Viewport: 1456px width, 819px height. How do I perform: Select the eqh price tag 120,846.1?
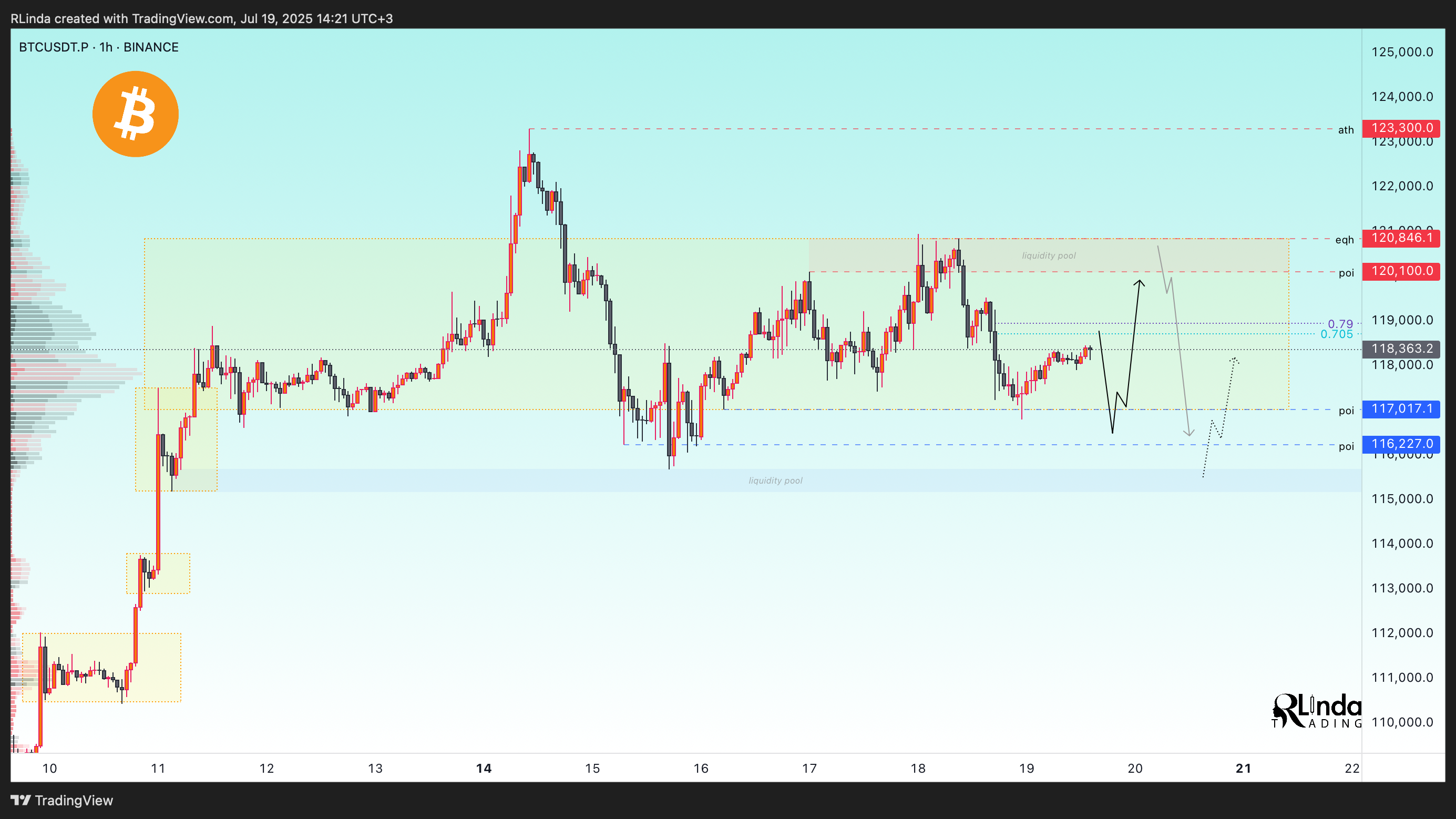[1401, 238]
